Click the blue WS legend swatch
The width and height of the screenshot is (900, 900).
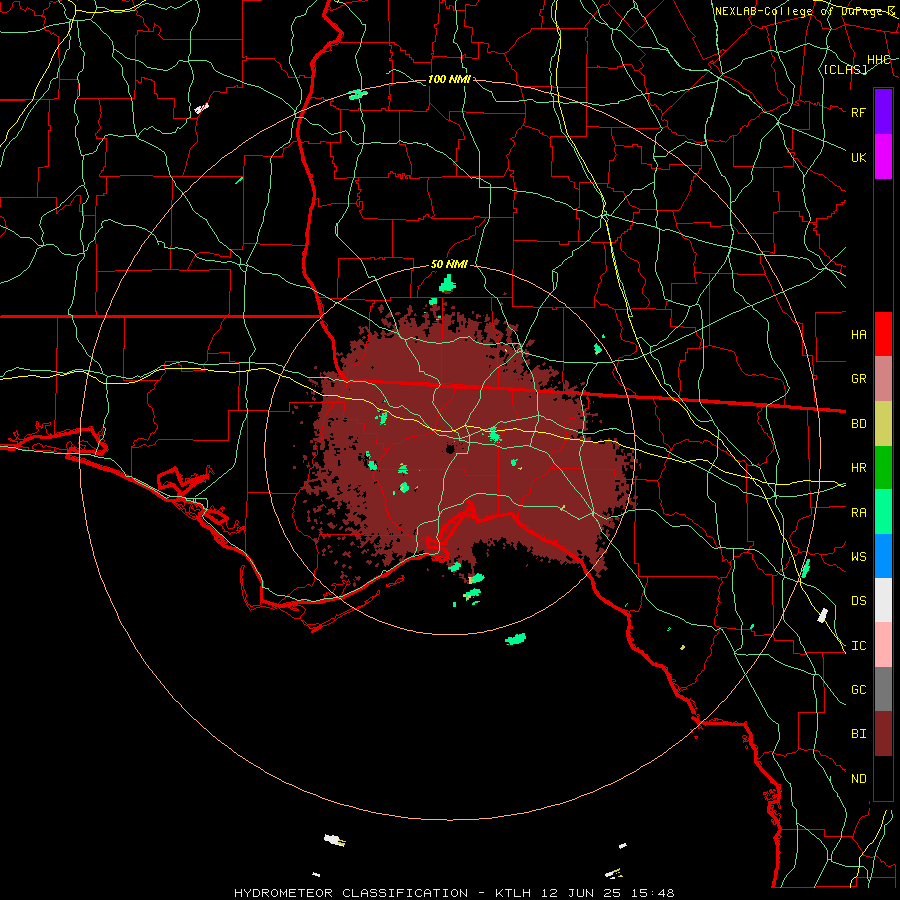pos(883,556)
